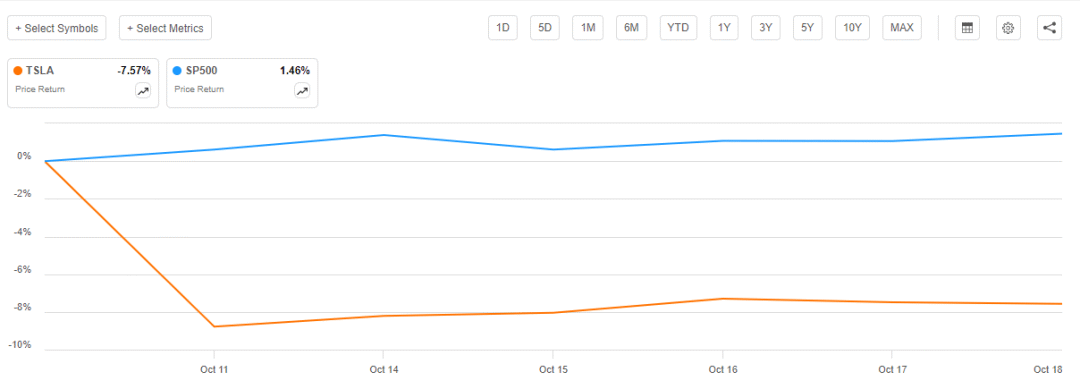
Task: Open the data table view icon
Action: pyautogui.click(x=967, y=28)
